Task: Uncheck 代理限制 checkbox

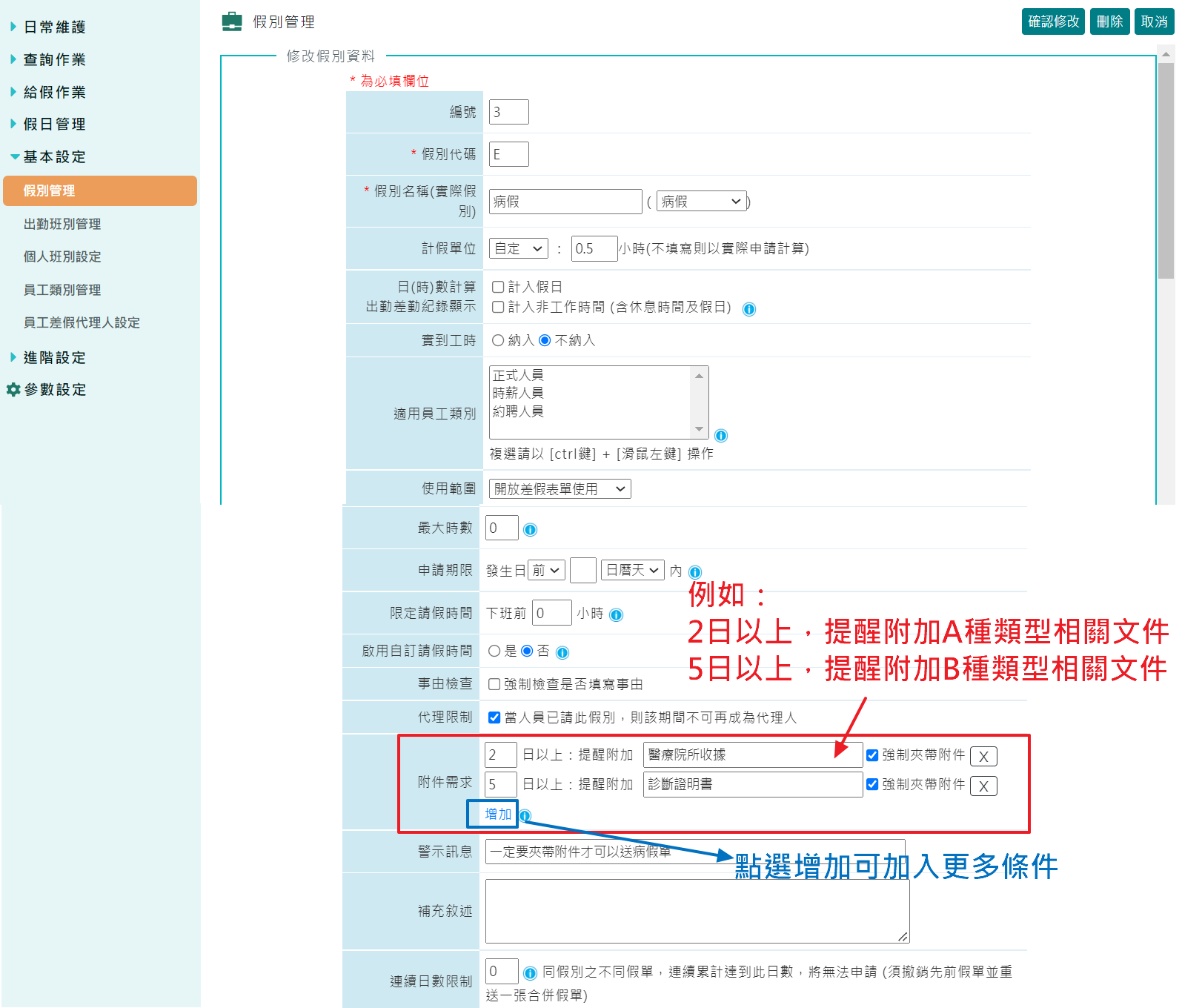Action: [x=494, y=717]
